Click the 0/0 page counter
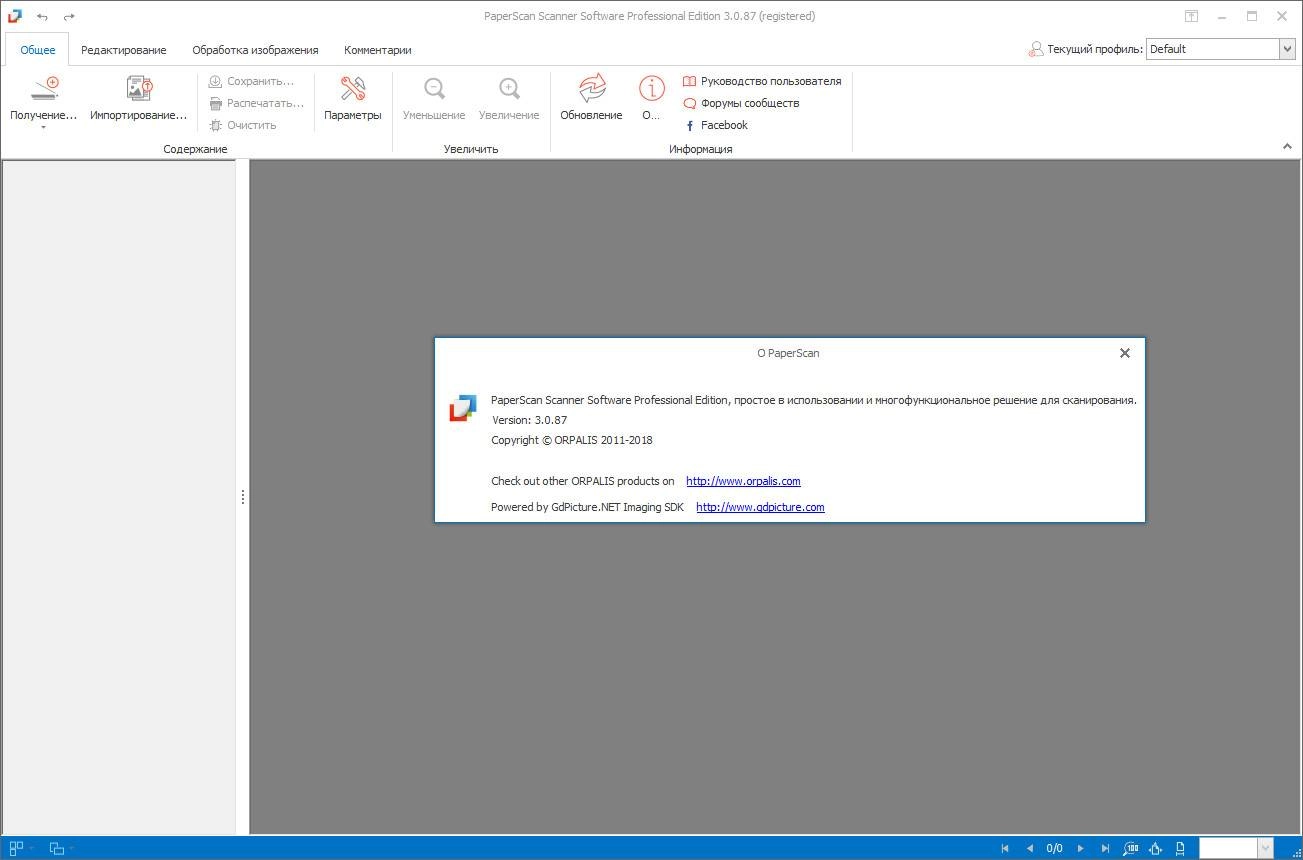Screen dimensions: 1303x860 pos(1055,848)
